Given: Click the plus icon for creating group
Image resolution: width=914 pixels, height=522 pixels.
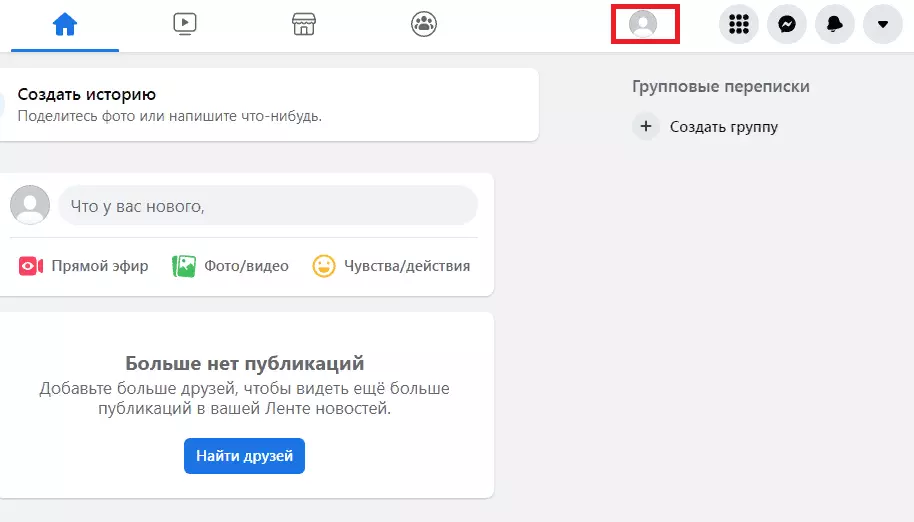Looking at the screenshot, I should pos(646,126).
